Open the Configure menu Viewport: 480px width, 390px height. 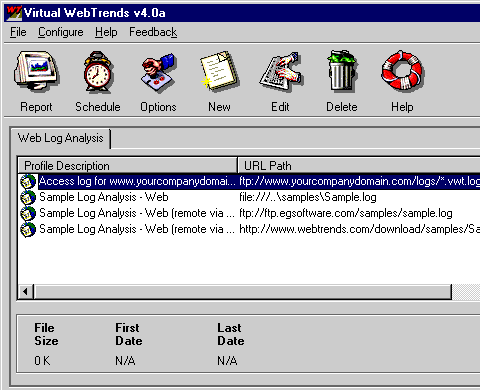coord(61,32)
